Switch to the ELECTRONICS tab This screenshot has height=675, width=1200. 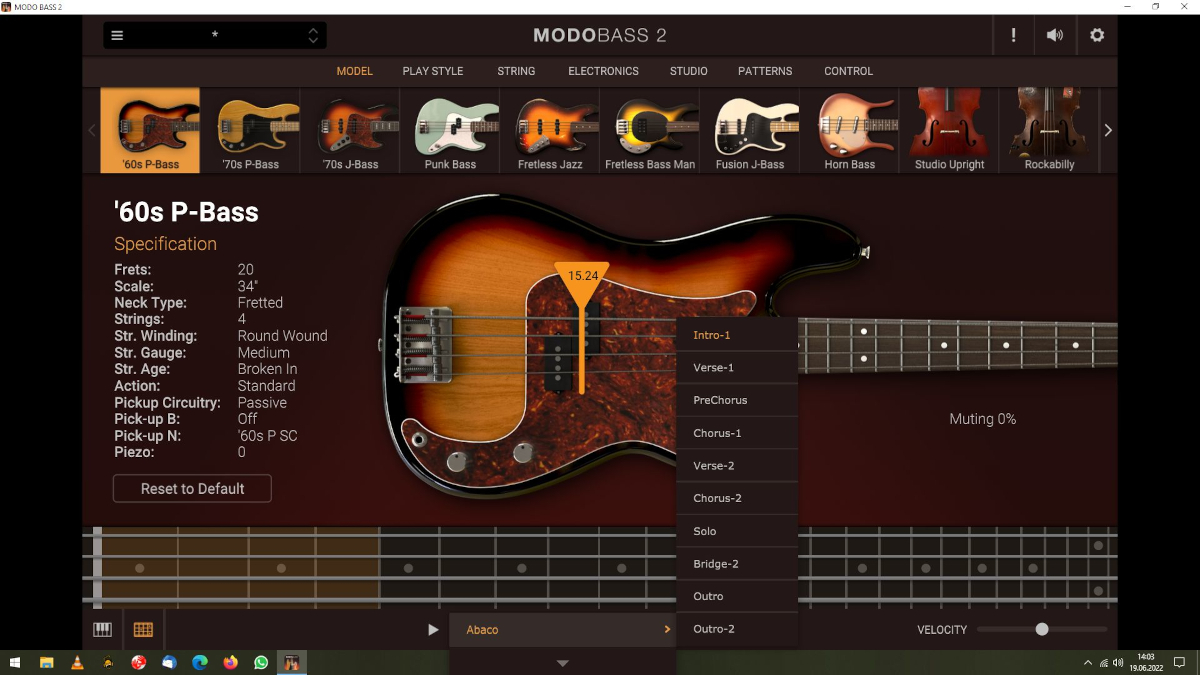pos(603,71)
